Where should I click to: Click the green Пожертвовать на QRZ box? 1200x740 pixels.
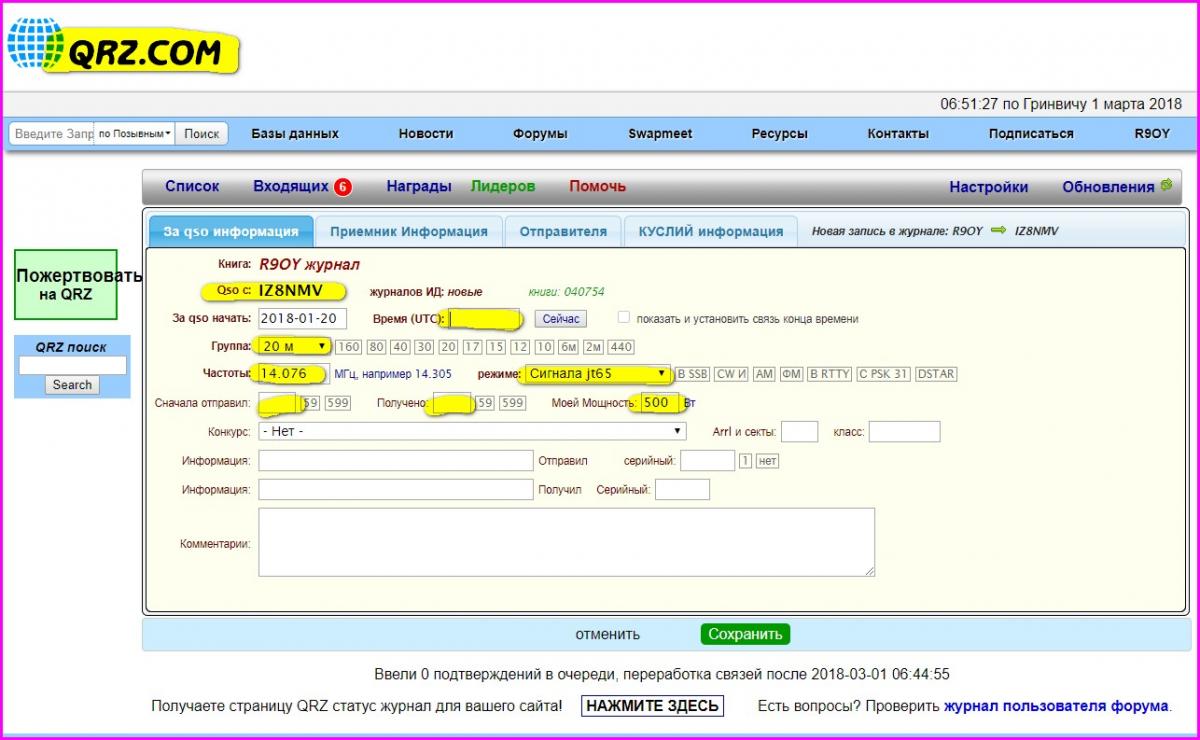tap(65, 284)
